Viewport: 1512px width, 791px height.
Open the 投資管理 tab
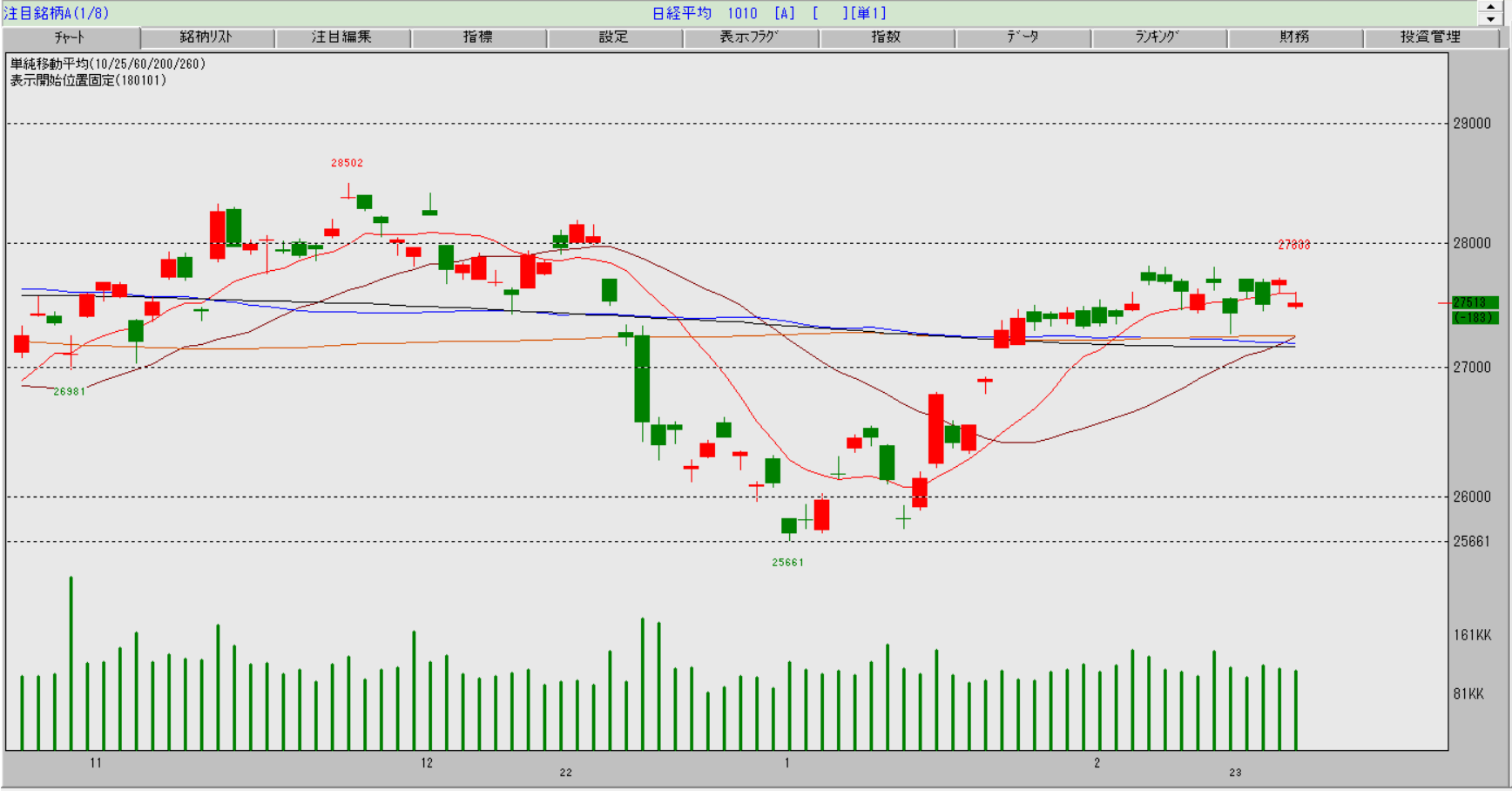point(1431,37)
